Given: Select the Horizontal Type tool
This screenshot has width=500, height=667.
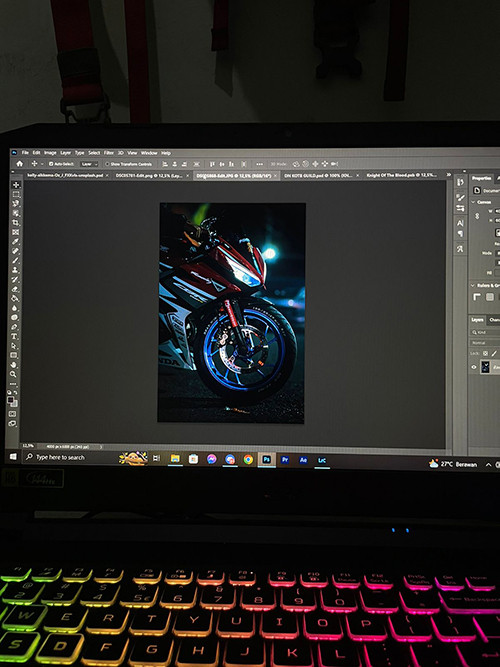Looking at the screenshot, I should (x=15, y=336).
